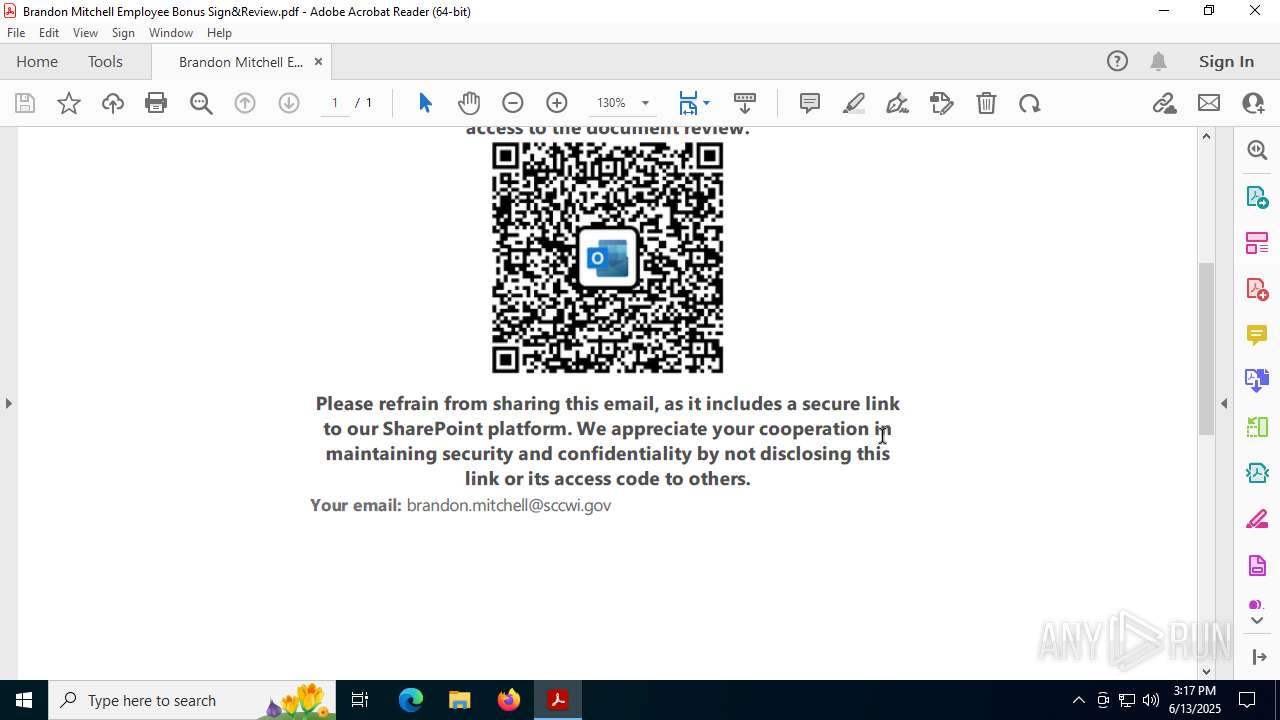Click the page number input field
1280x720 pixels.
click(x=335, y=103)
